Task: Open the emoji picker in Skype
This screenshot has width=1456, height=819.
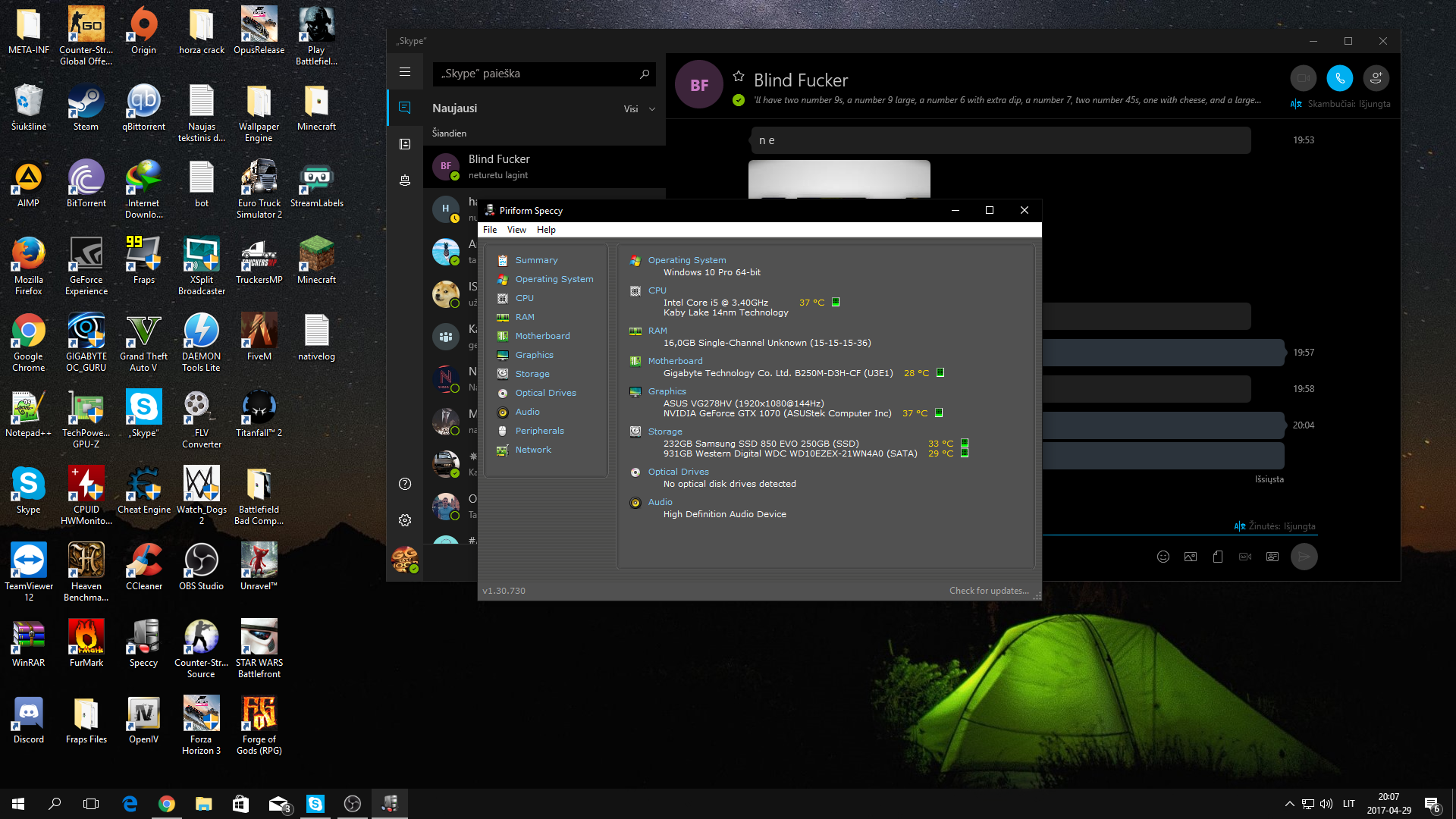Action: point(1163,557)
